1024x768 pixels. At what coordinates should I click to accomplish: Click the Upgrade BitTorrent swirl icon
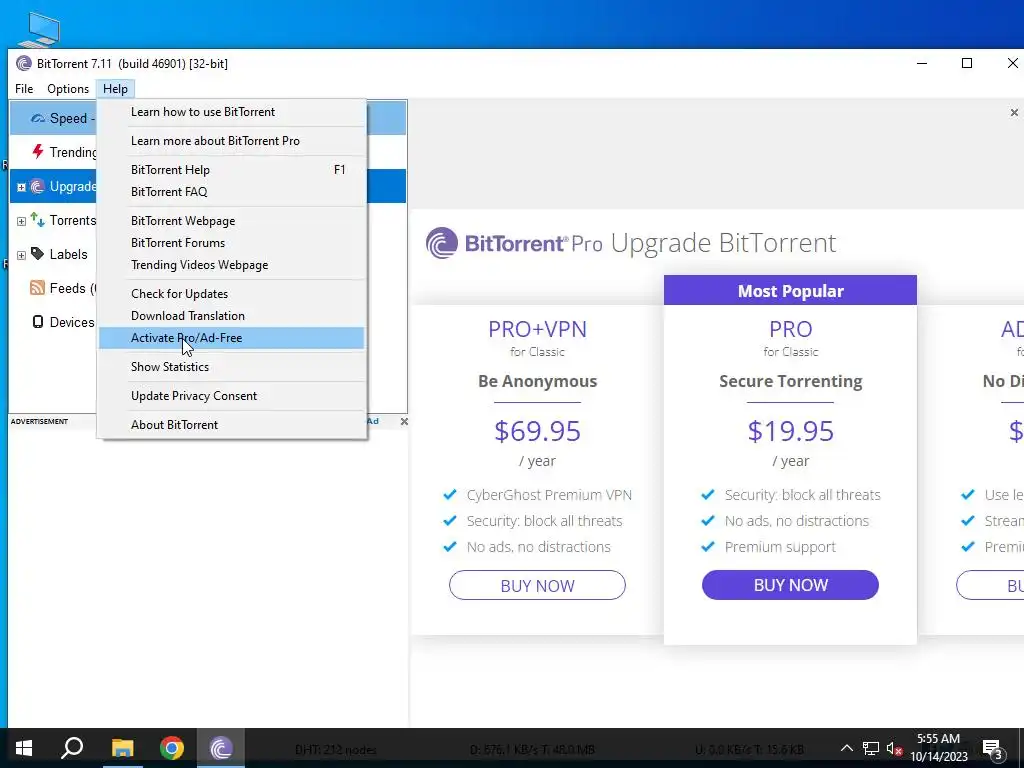coord(38,187)
